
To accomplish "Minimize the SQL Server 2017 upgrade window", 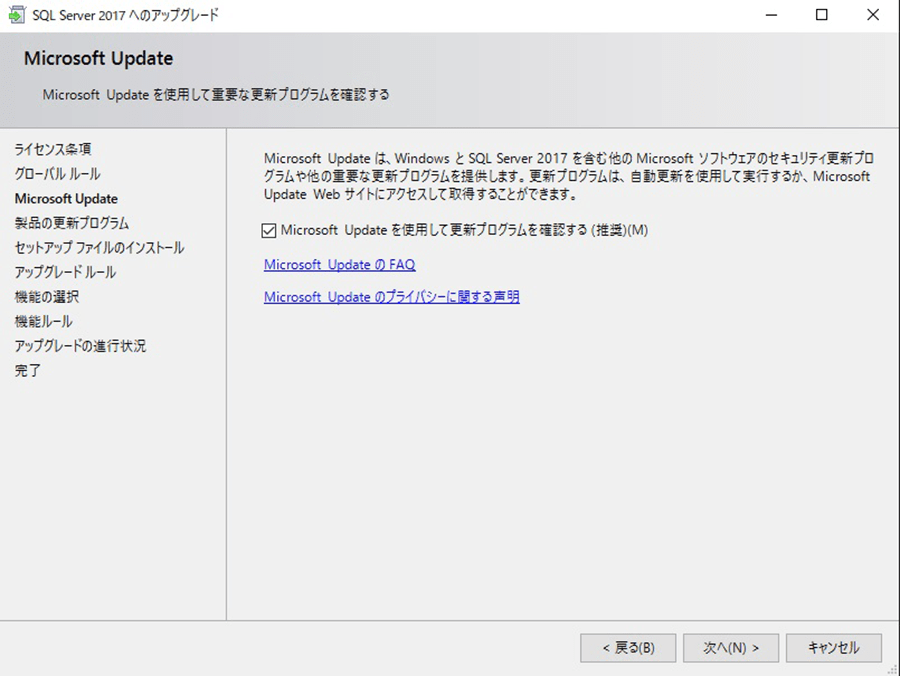I will (771, 15).
